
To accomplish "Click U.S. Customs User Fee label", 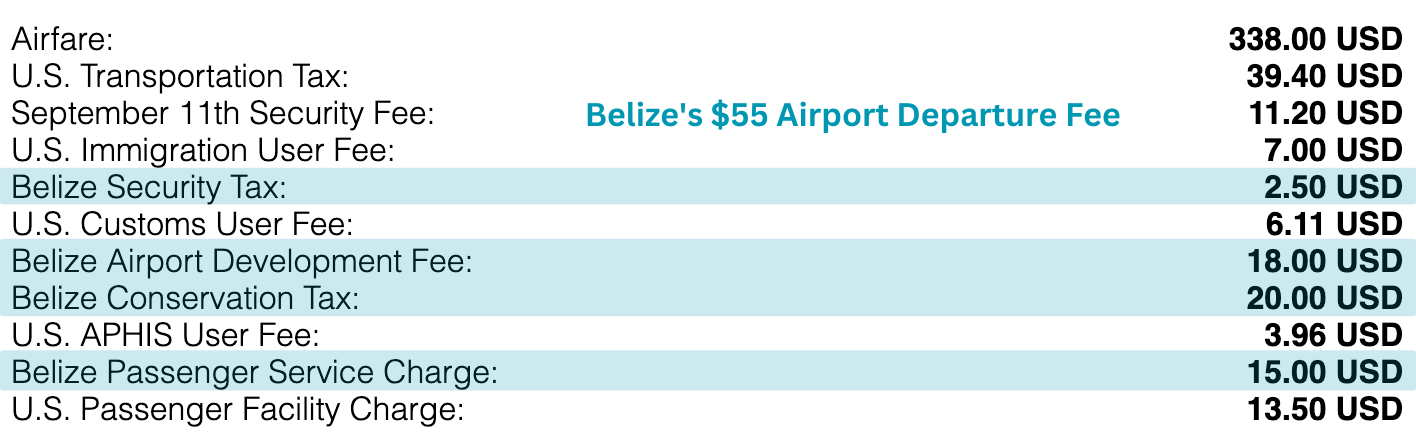I will [183, 224].
